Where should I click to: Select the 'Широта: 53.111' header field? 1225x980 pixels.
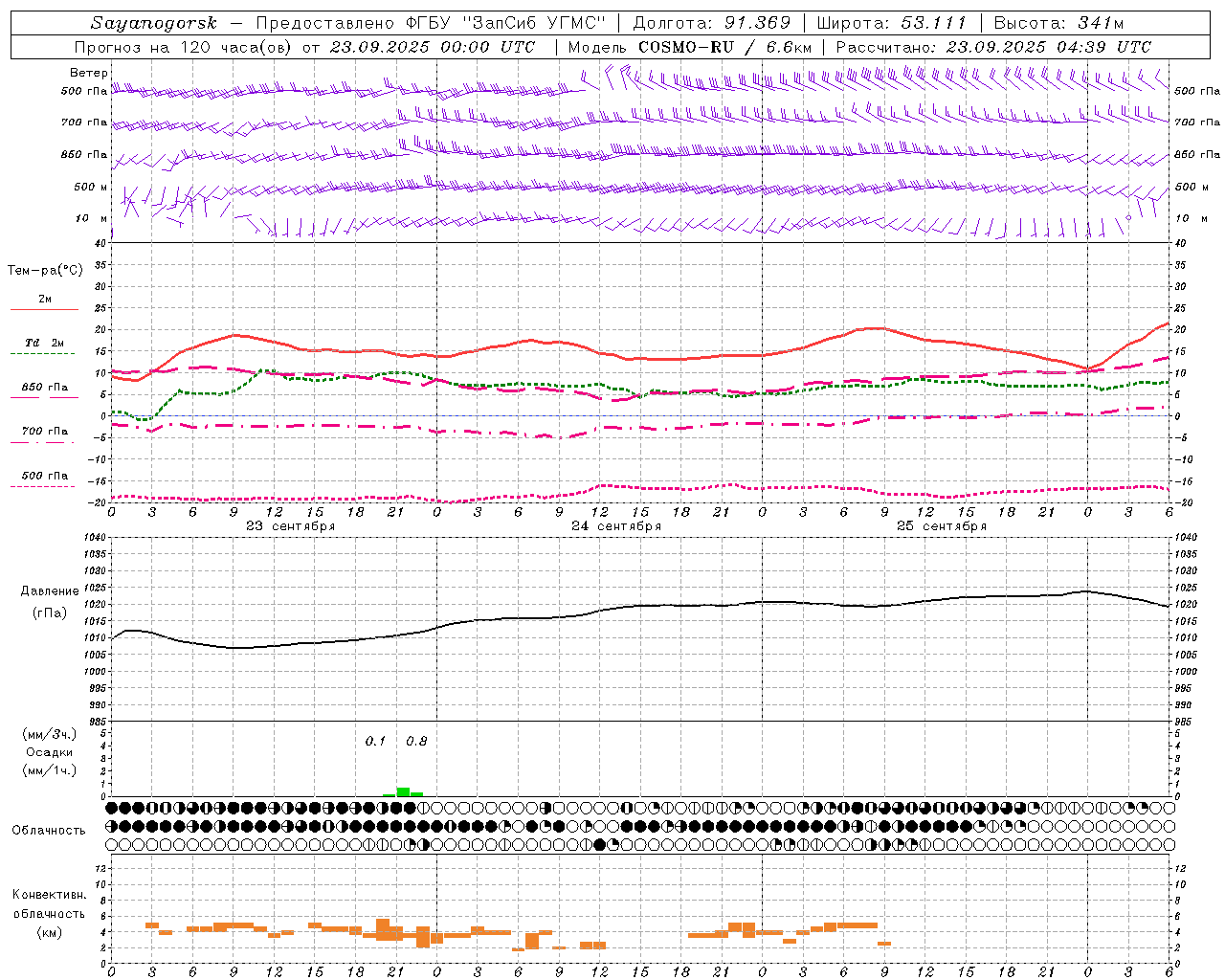coord(891,23)
